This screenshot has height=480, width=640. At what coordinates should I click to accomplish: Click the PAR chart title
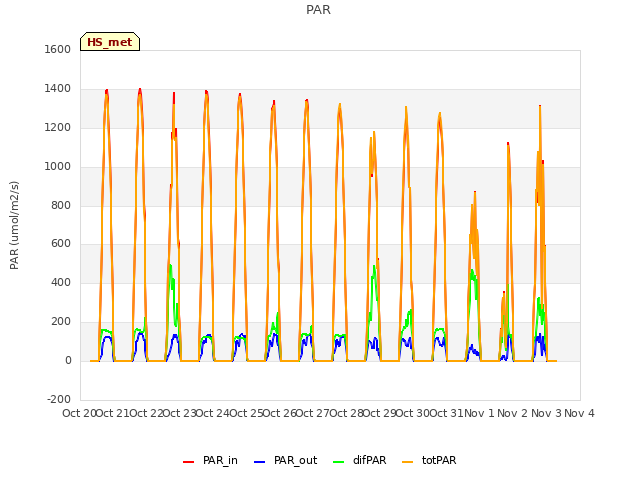pos(318,10)
